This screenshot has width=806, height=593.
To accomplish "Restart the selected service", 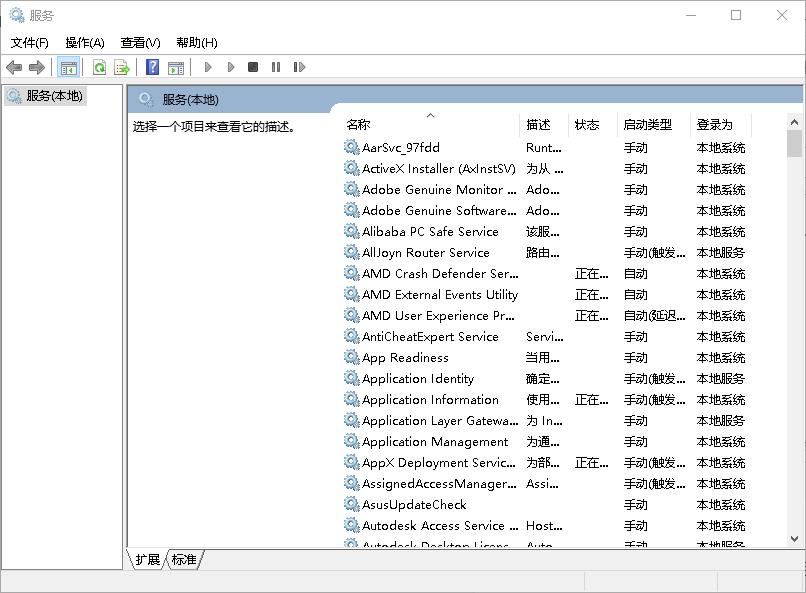I will coord(300,67).
